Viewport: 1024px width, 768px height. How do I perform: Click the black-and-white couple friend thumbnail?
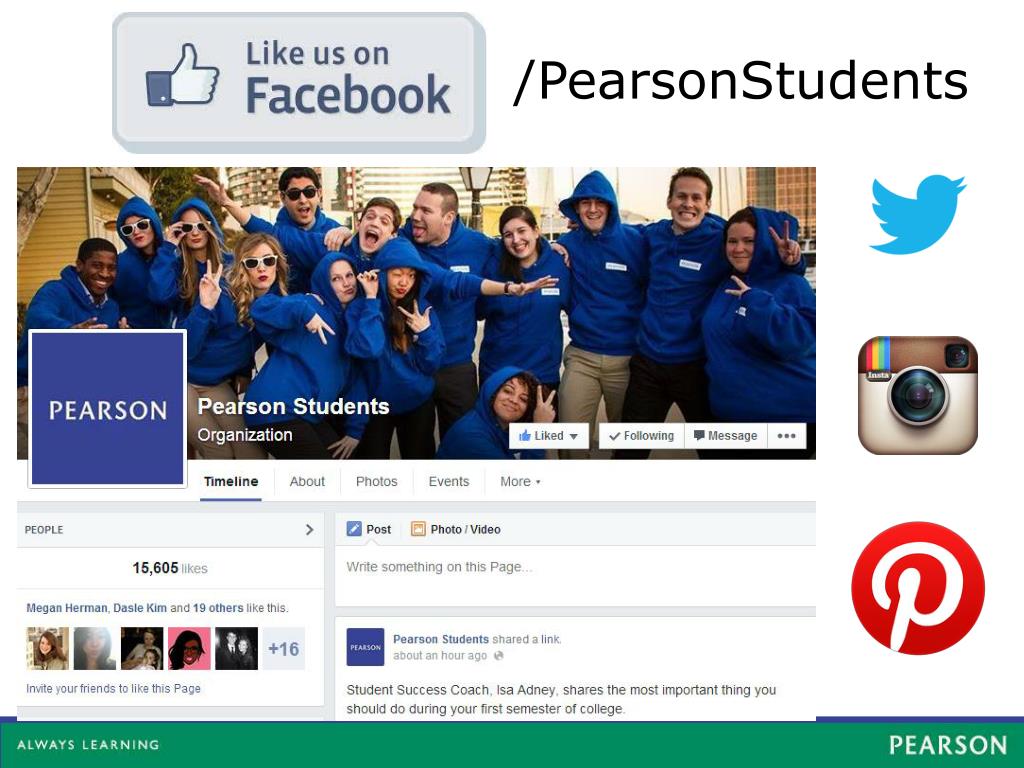coord(236,648)
